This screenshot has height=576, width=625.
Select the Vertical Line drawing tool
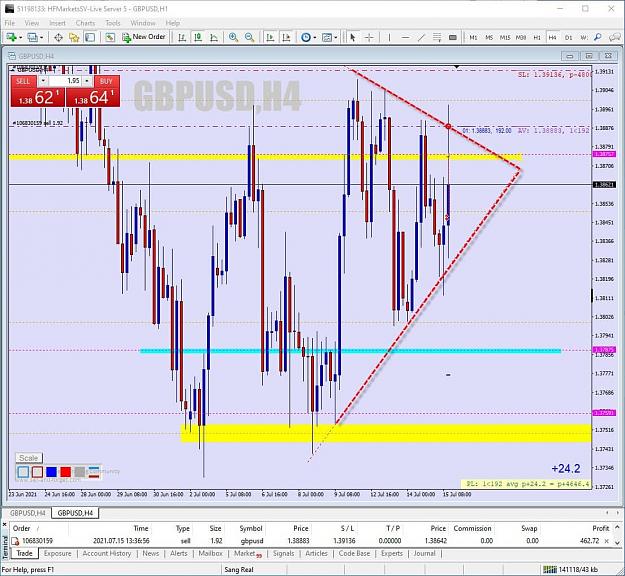(x=389, y=37)
